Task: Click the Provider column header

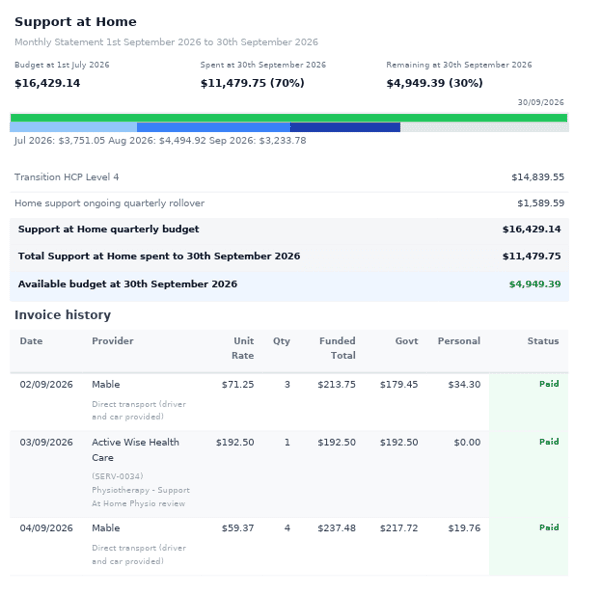Action: (x=112, y=341)
